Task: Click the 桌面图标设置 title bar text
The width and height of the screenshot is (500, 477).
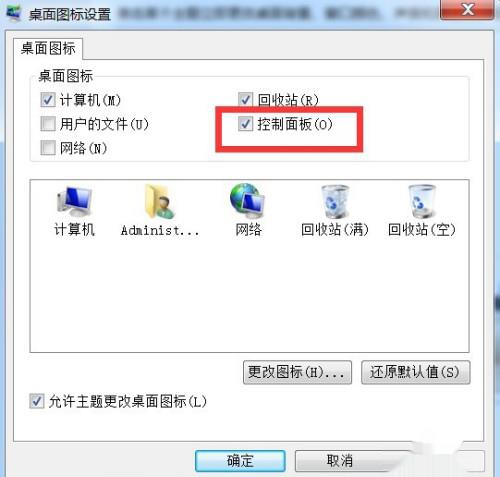Action: [69, 15]
